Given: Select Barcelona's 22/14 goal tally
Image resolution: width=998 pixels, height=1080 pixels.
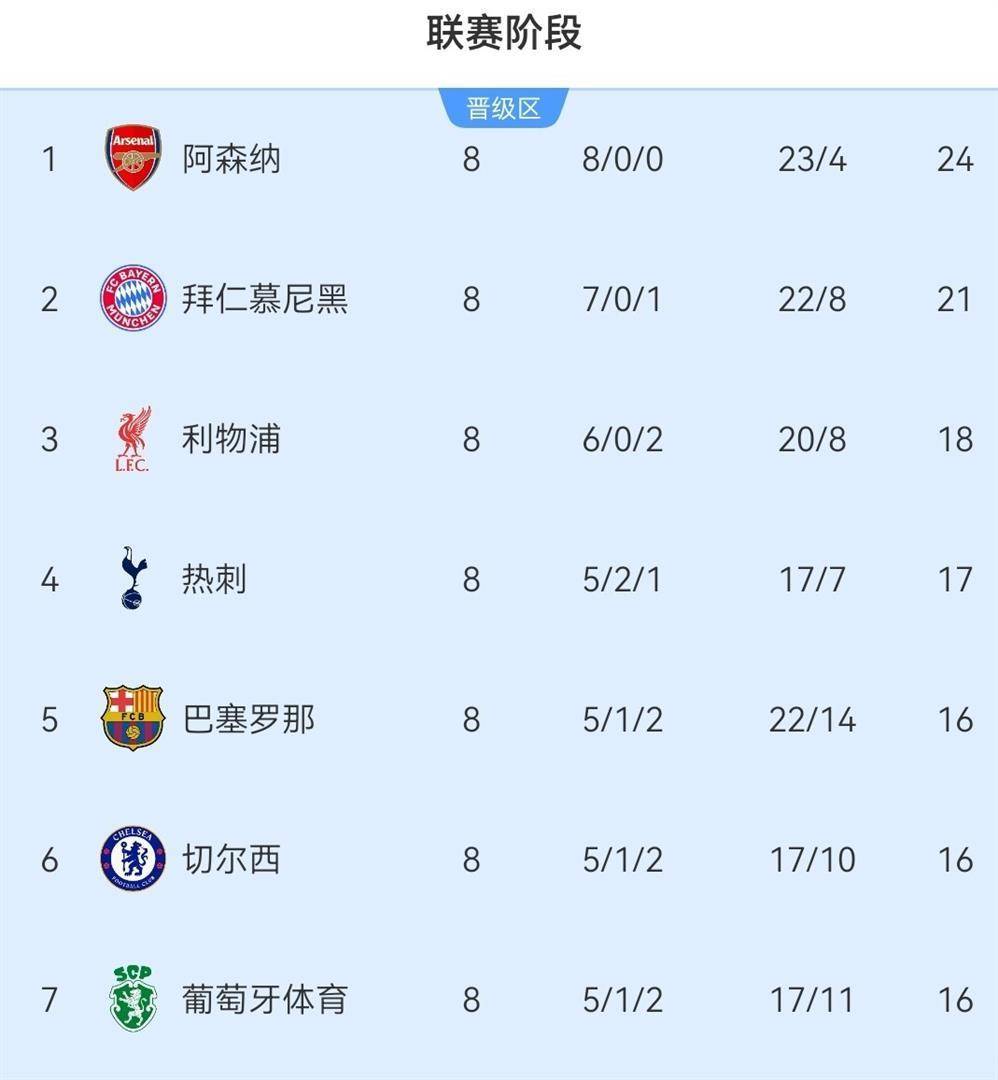Looking at the screenshot, I should coord(813,720).
